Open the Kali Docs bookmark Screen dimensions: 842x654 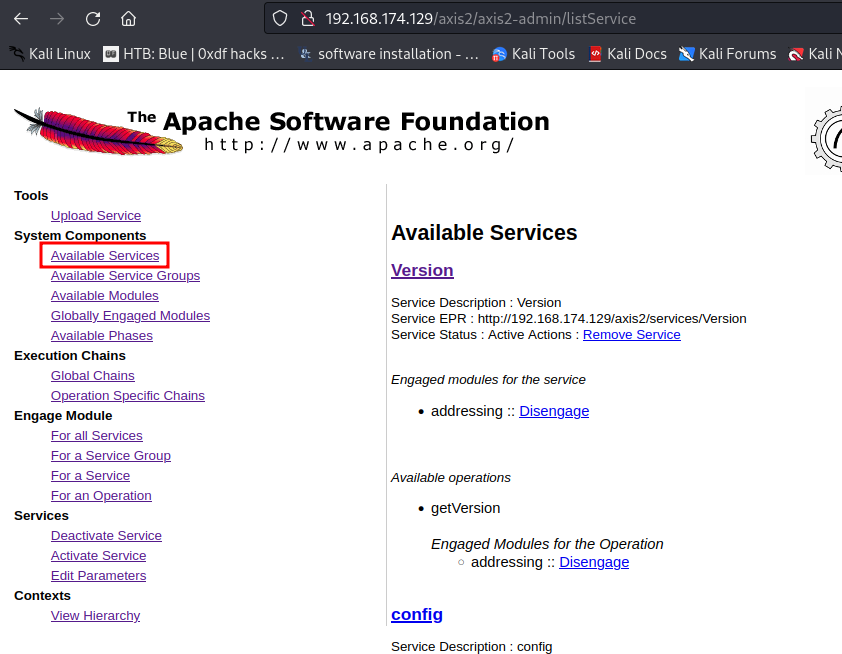(x=627, y=54)
